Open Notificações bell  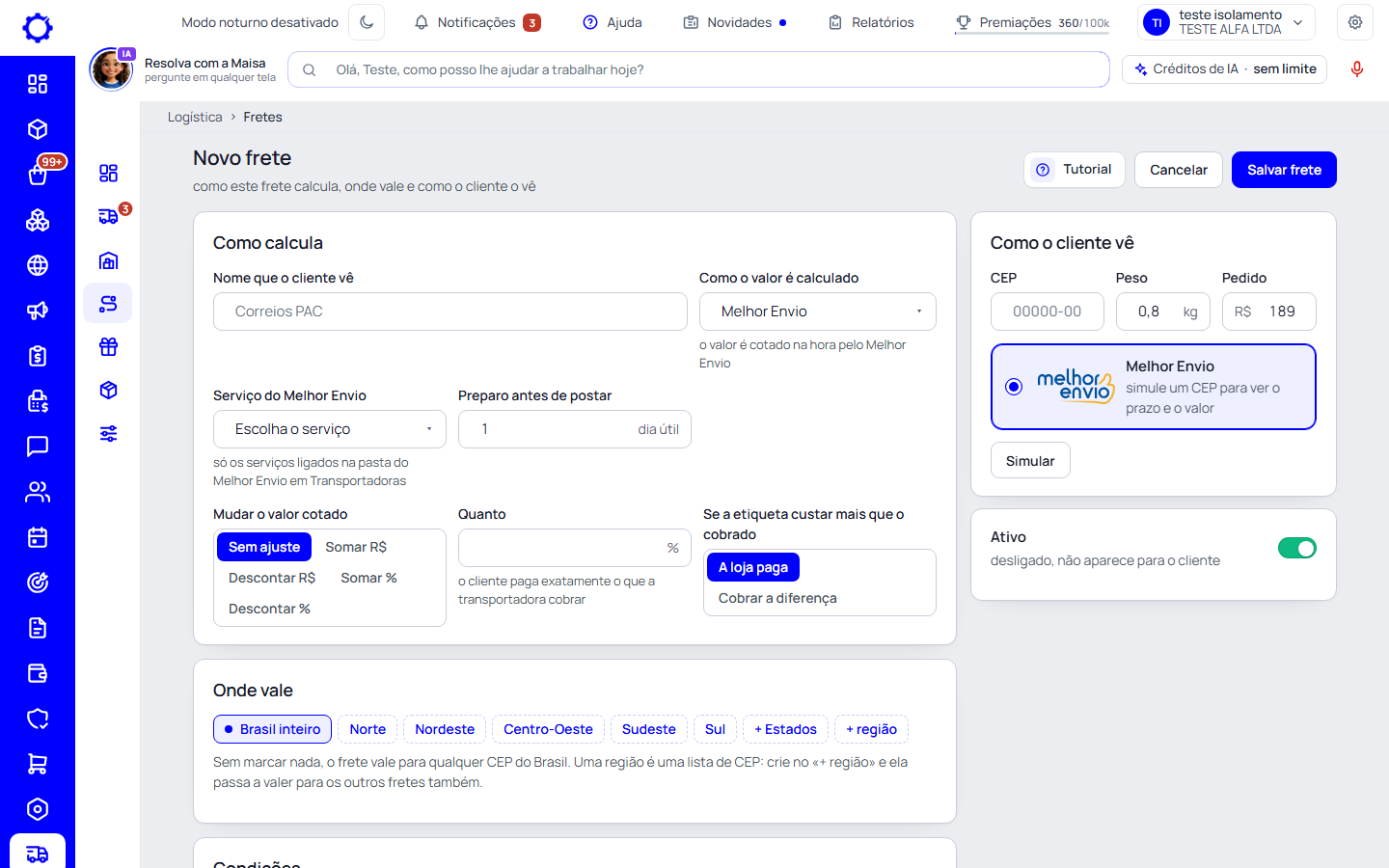click(x=477, y=22)
